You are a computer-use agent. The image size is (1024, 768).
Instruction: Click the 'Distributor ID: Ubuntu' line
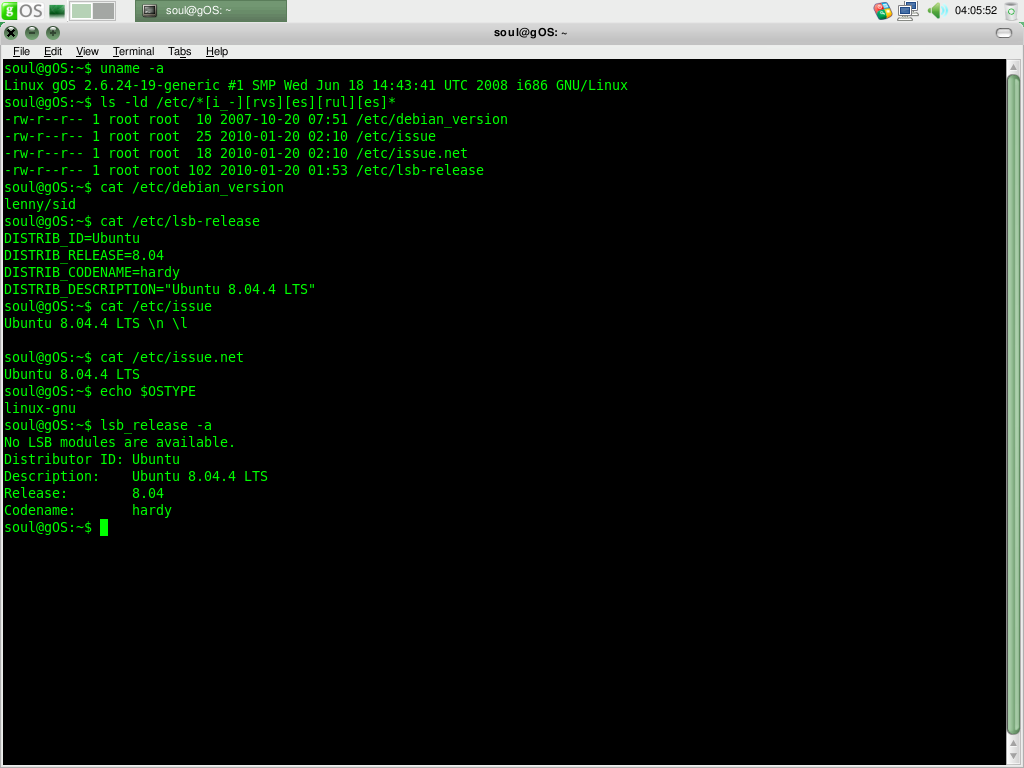click(92, 459)
